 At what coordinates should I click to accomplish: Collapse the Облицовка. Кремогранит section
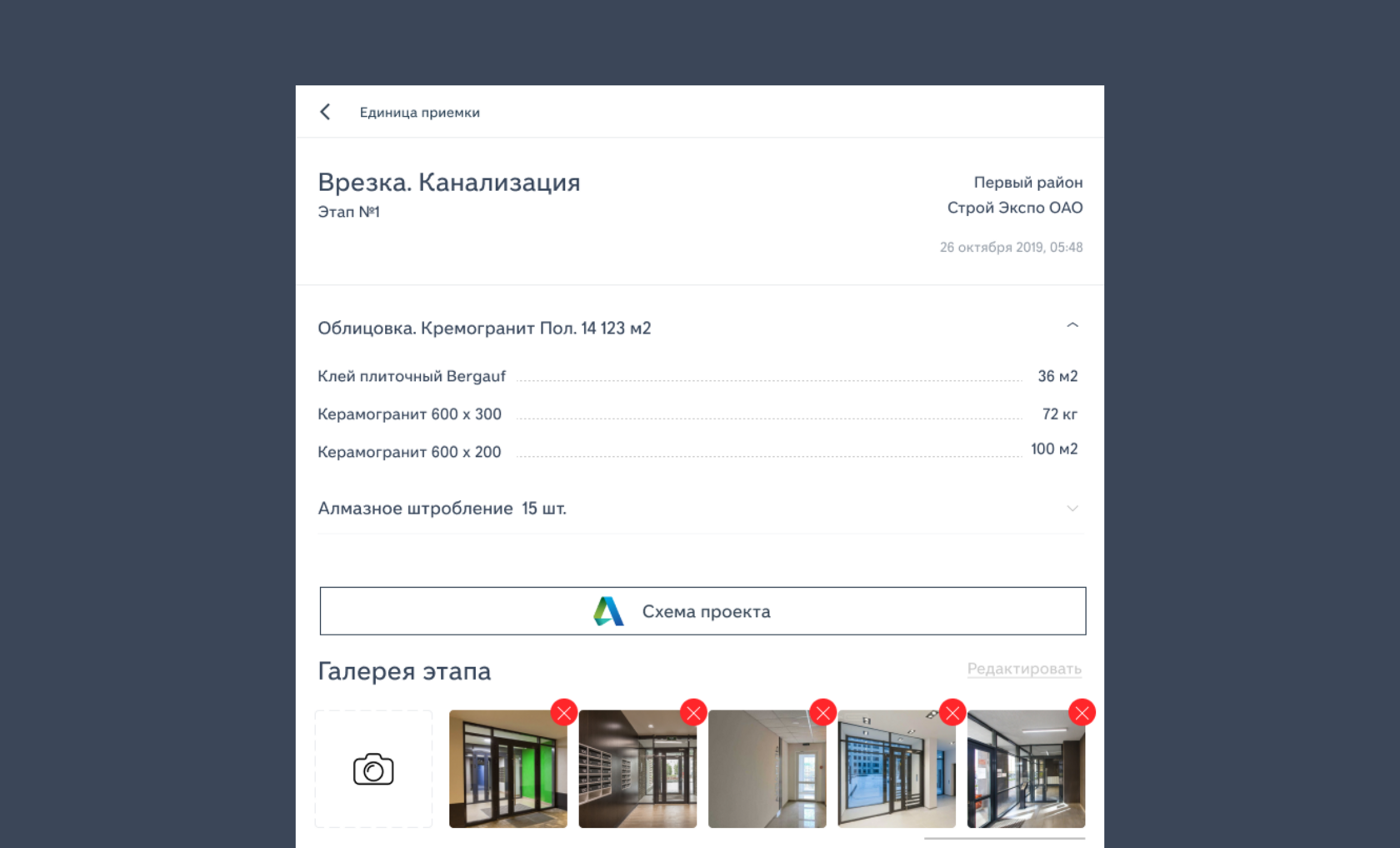1072,325
